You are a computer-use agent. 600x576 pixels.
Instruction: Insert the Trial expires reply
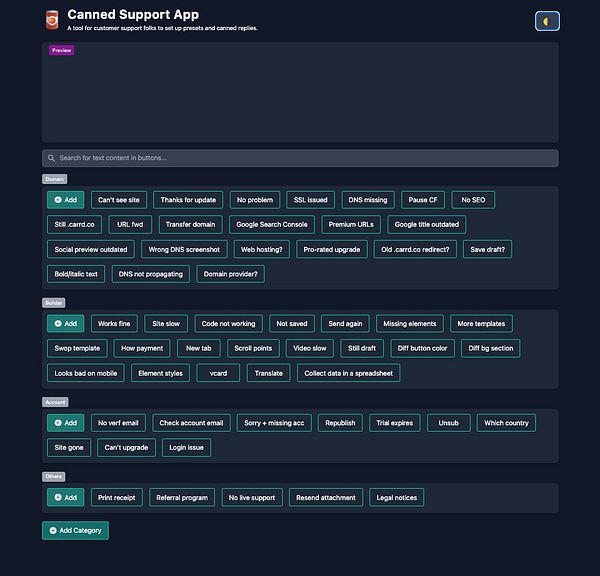tap(395, 423)
